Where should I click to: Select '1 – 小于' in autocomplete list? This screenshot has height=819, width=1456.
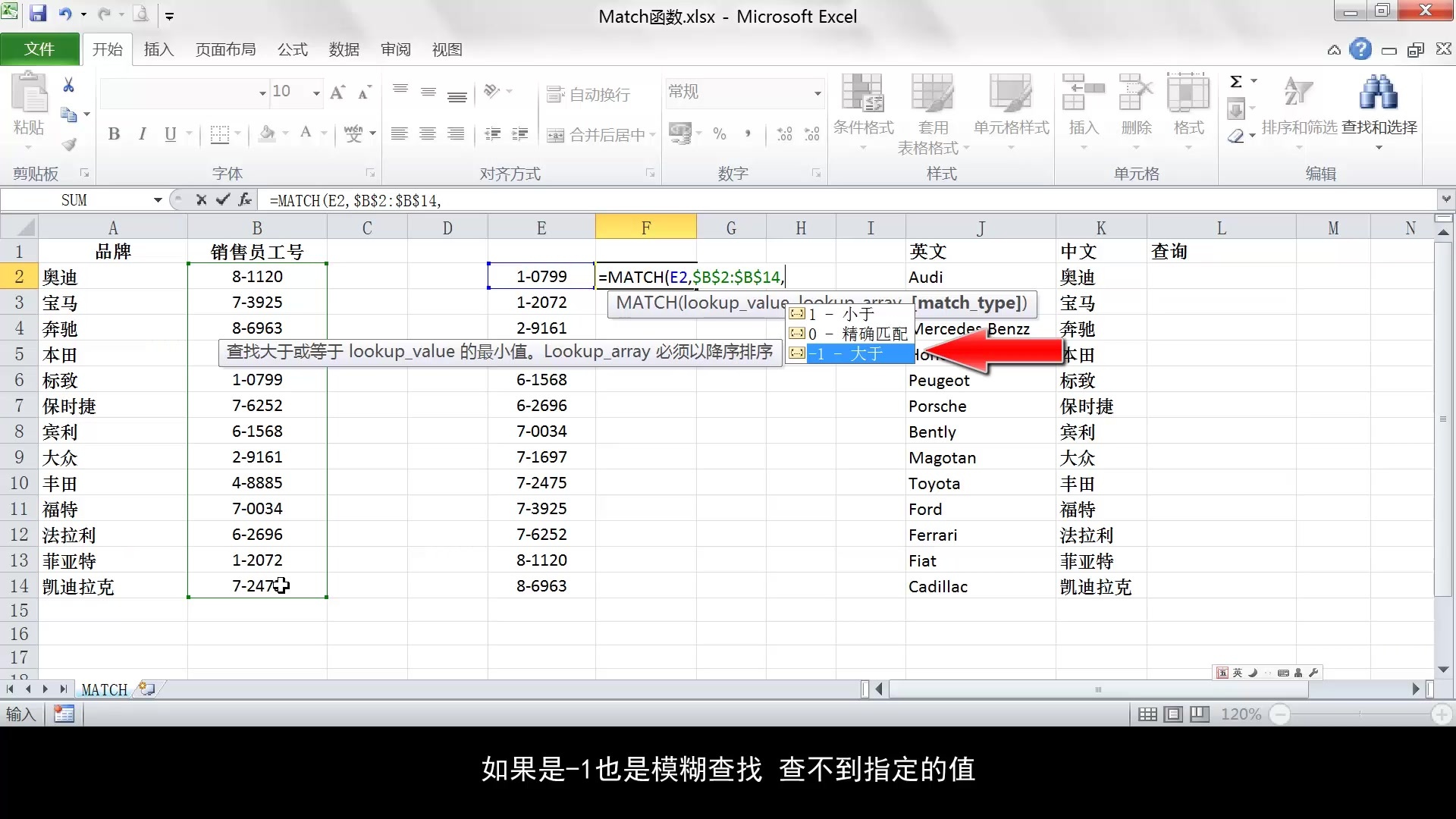click(x=849, y=314)
